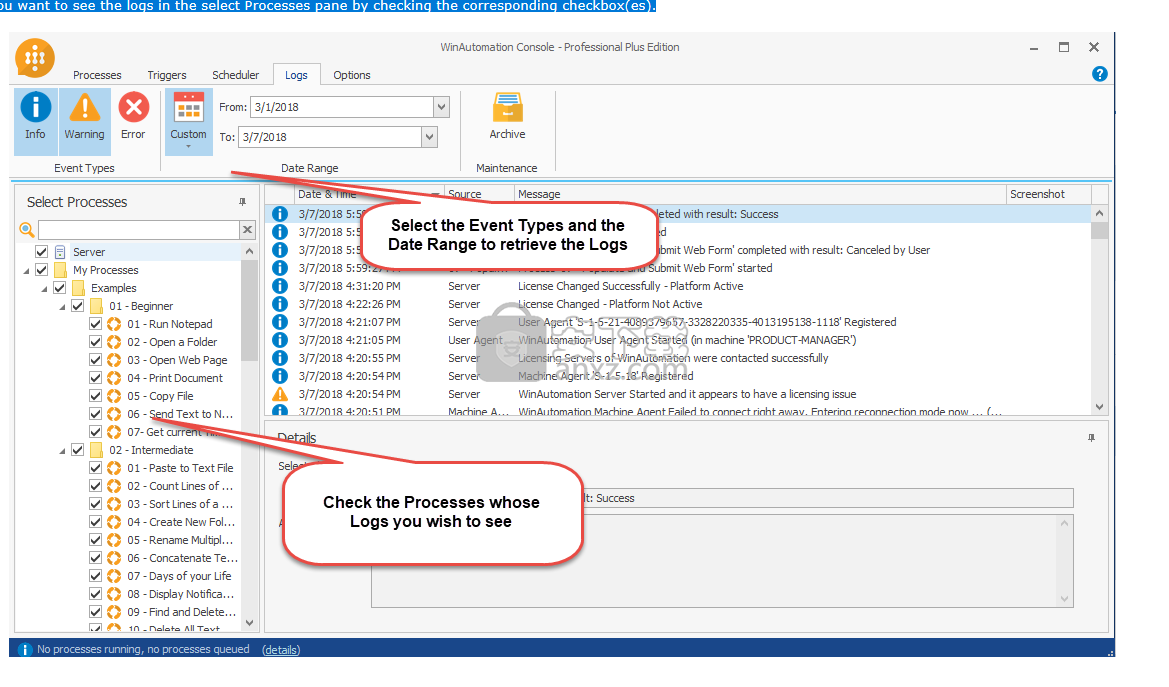
Task: Click the 02 - Intermediate folder icon
Action: point(96,450)
